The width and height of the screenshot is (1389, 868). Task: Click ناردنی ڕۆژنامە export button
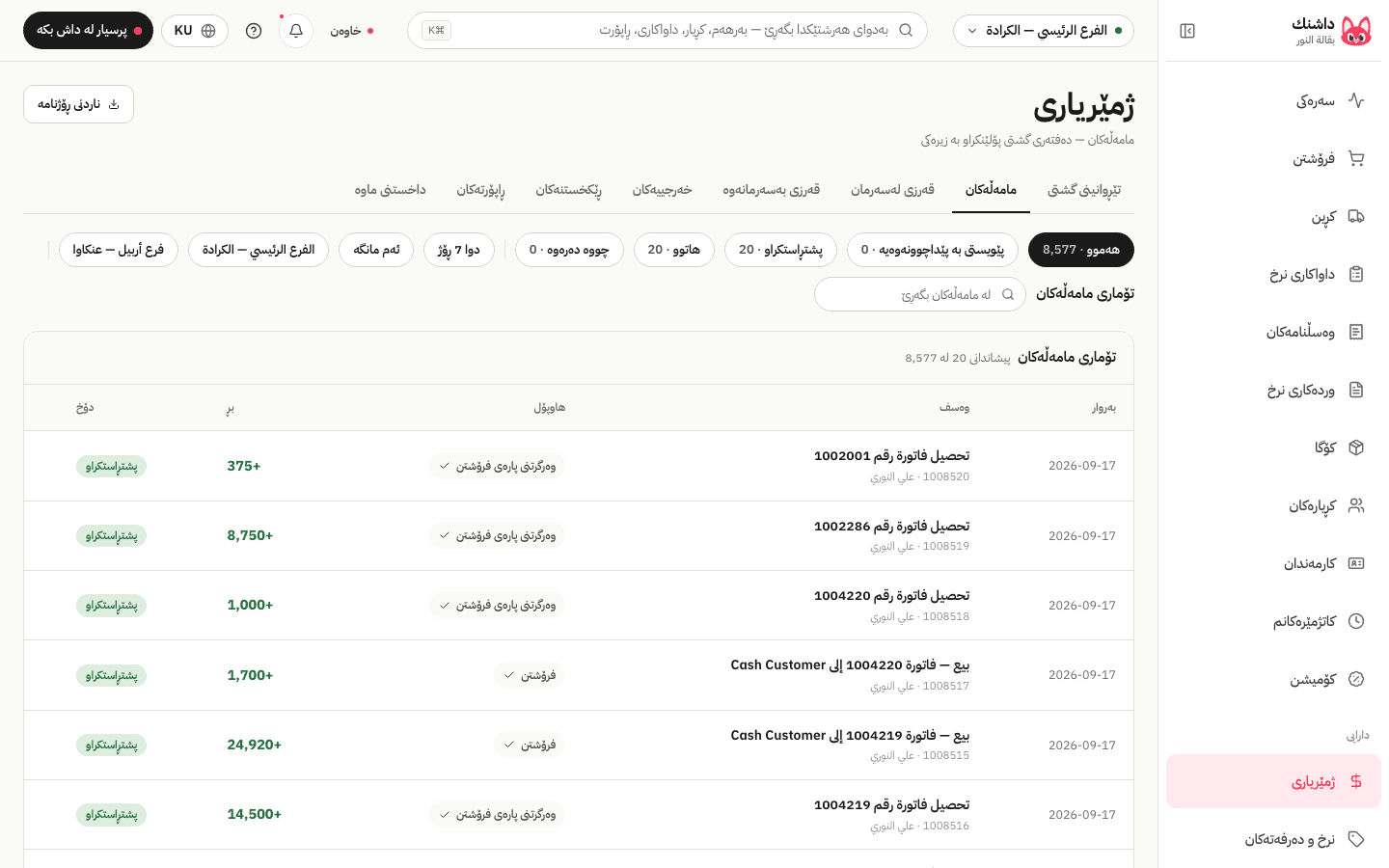click(x=78, y=104)
